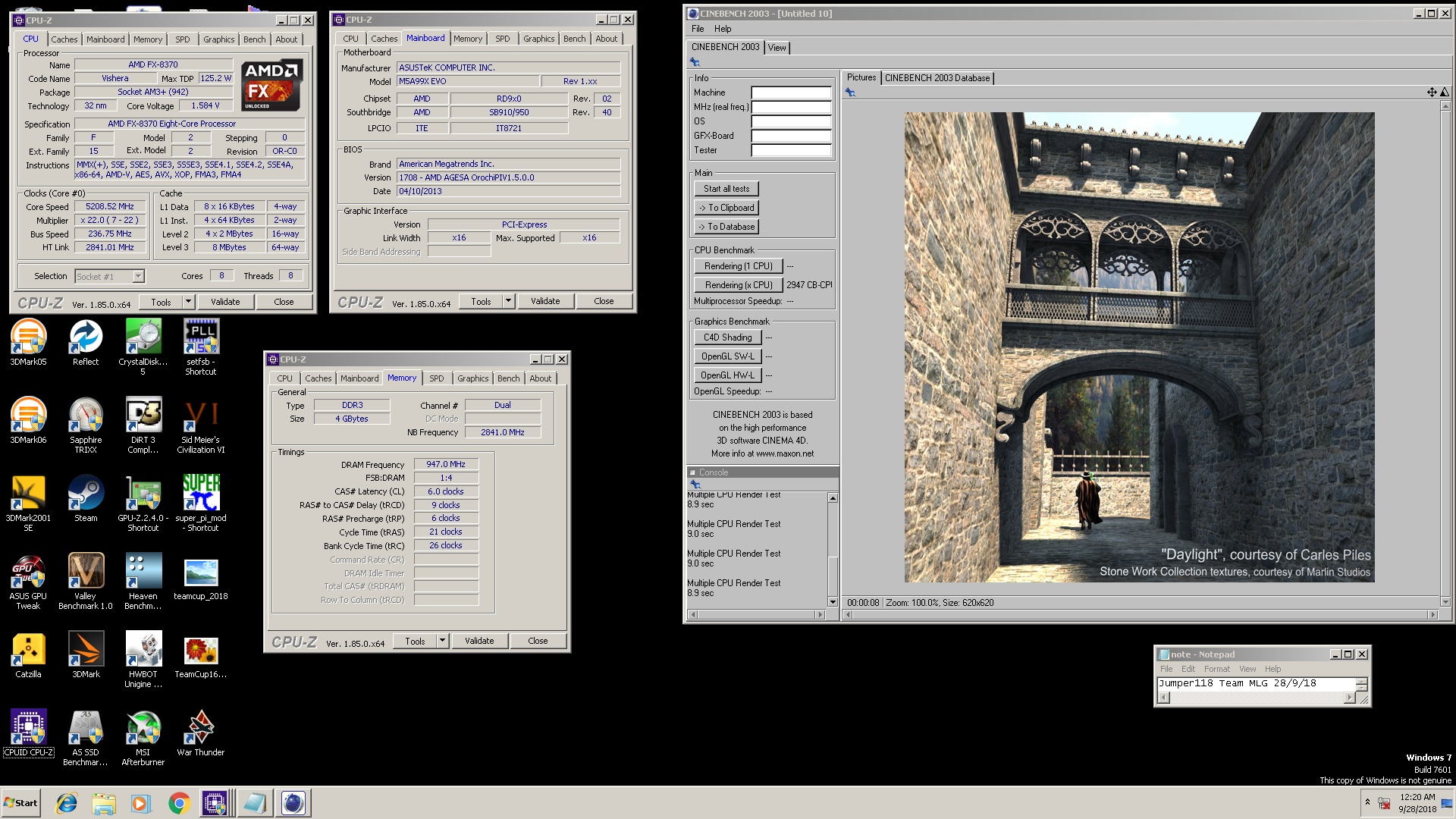The image size is (1456, 819).
Task: Open the 3DMark desktop icon
Action: click(x=86, y=655)
